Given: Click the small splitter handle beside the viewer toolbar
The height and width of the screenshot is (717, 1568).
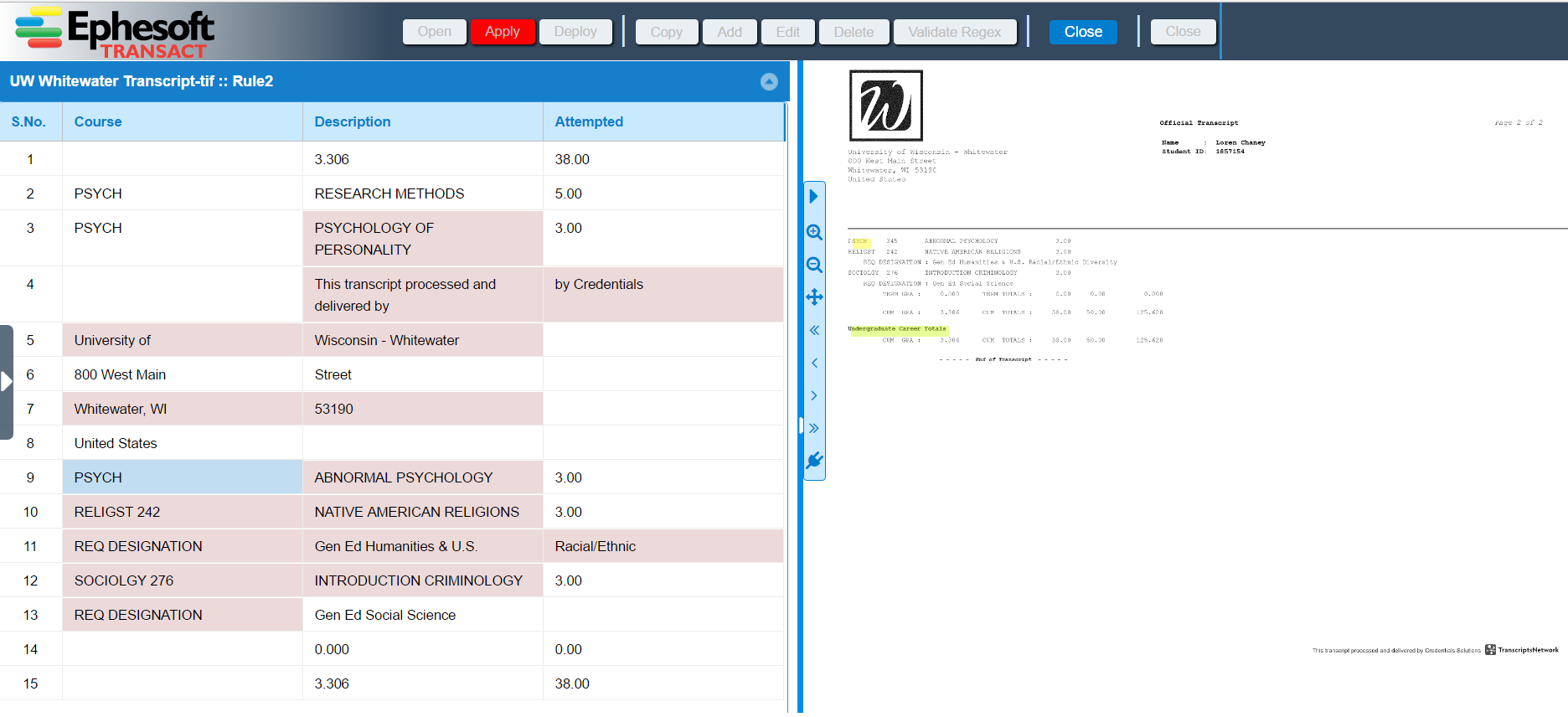Looking at the screenshot, I should (801, 426).
